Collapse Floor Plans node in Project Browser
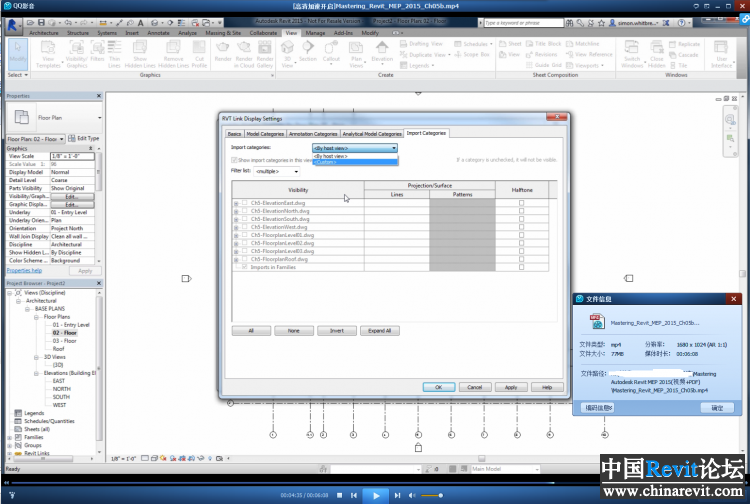The width and height of the screenshot is (750, 504). pos(36,317)
